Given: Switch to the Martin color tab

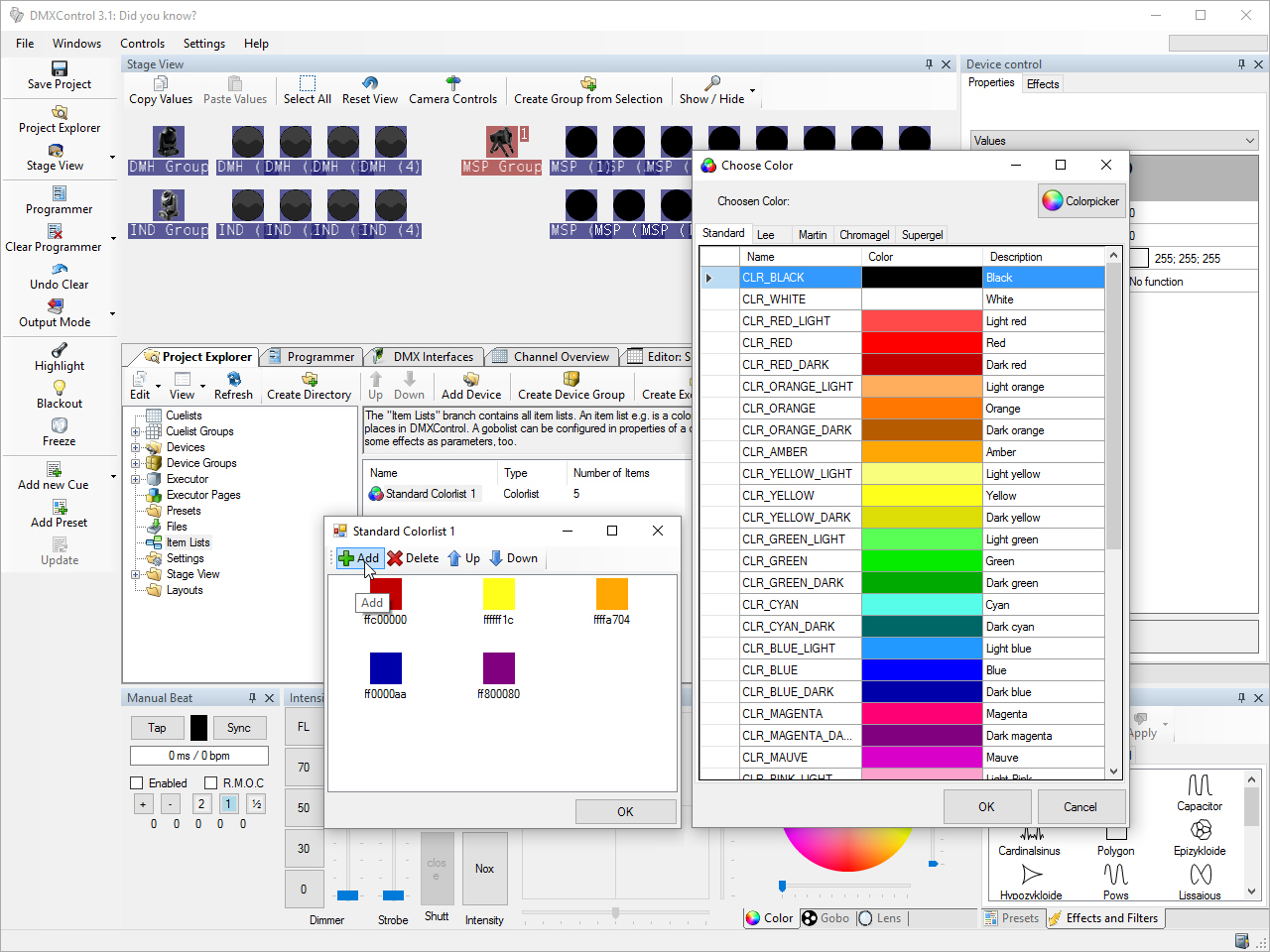Looking at the screenshot, I should pos(812,235).
